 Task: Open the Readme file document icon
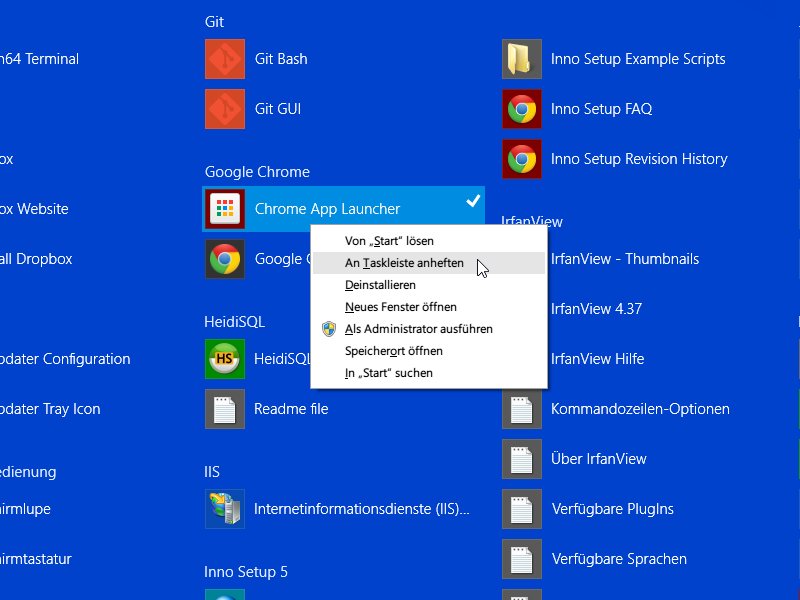(225, 409)
